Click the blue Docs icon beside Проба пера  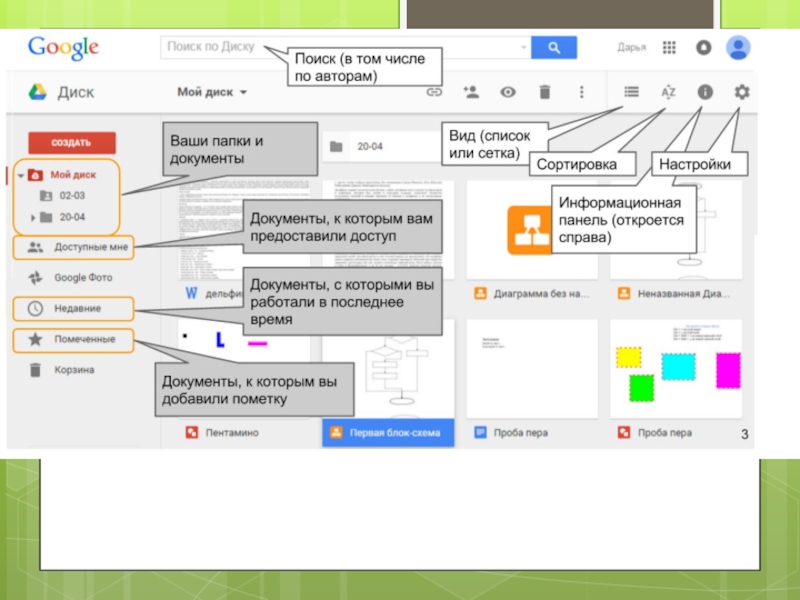pyautogui.click(x=480, y=432)
